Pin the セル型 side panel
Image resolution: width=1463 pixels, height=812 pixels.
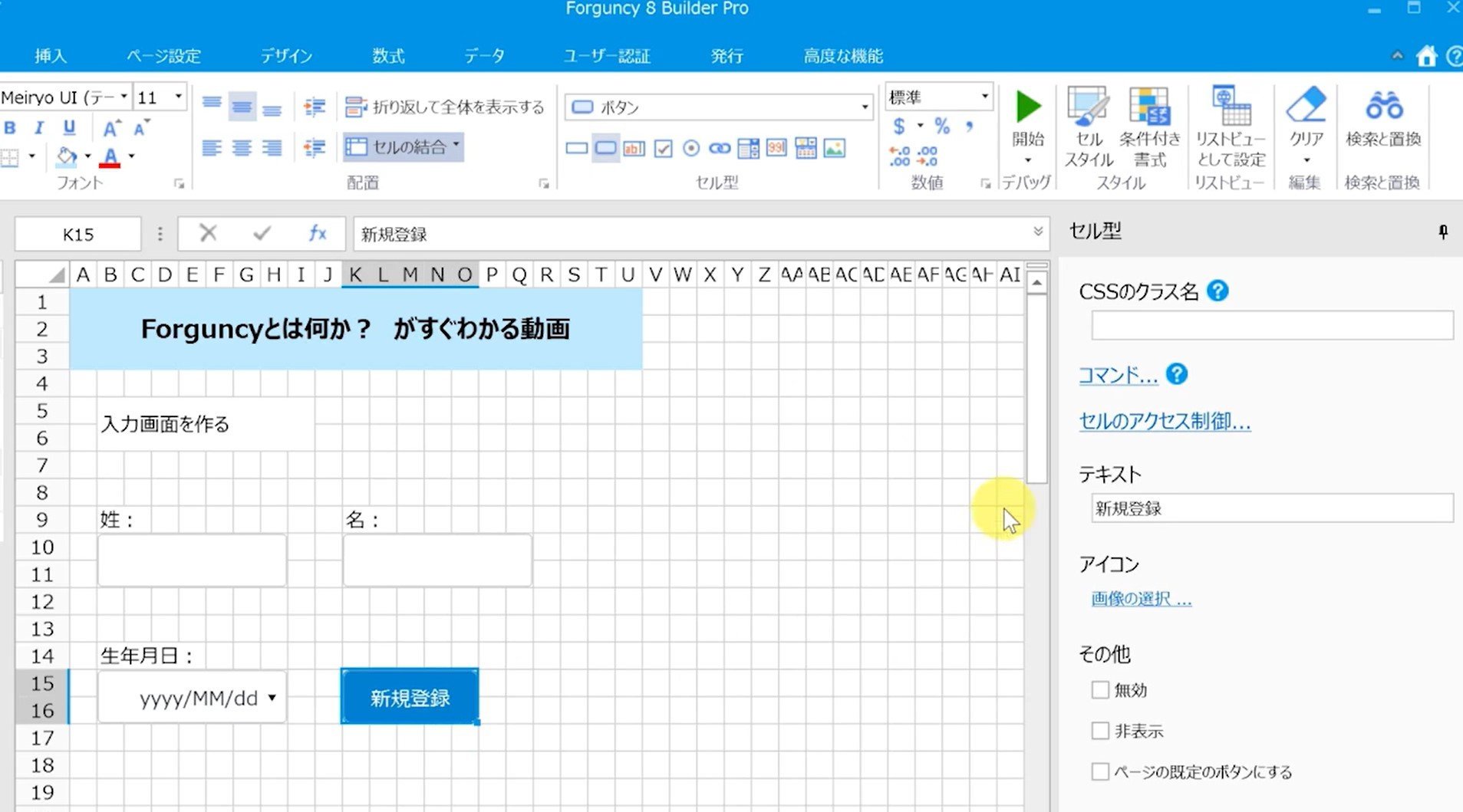1443,232
